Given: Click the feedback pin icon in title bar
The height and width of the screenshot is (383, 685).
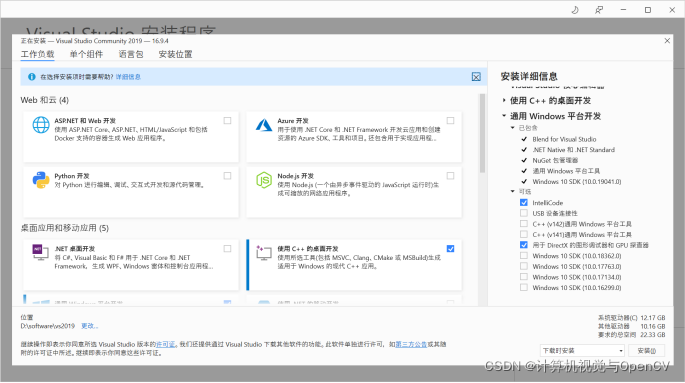Looking at the screenshot, I should (599, 10).
